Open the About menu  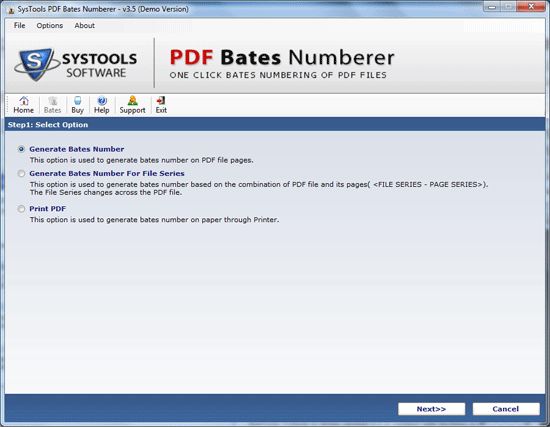click(x=85, y=25)
